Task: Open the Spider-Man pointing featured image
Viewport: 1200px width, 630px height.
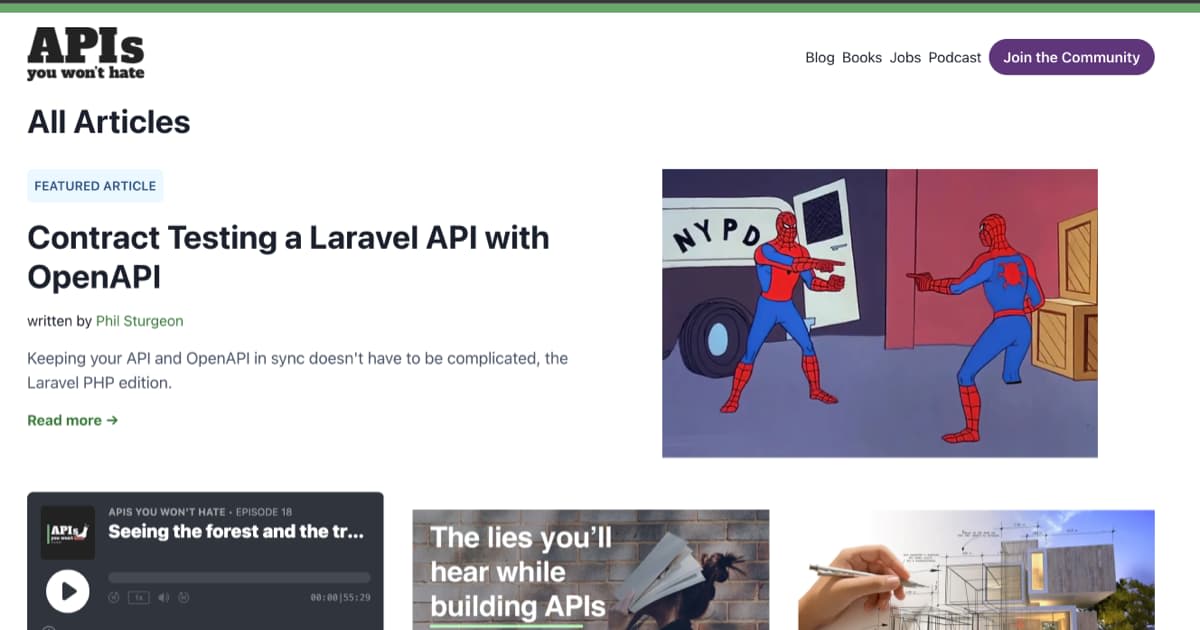Action: (x=880, y=313)
